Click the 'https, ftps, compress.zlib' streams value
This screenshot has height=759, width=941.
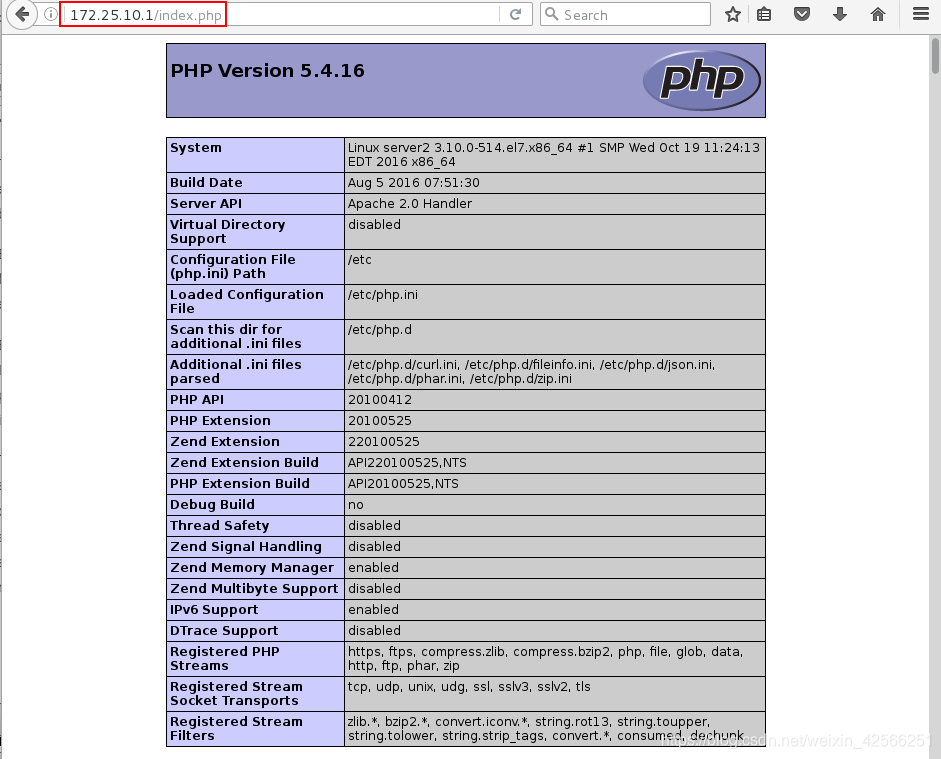546,659
